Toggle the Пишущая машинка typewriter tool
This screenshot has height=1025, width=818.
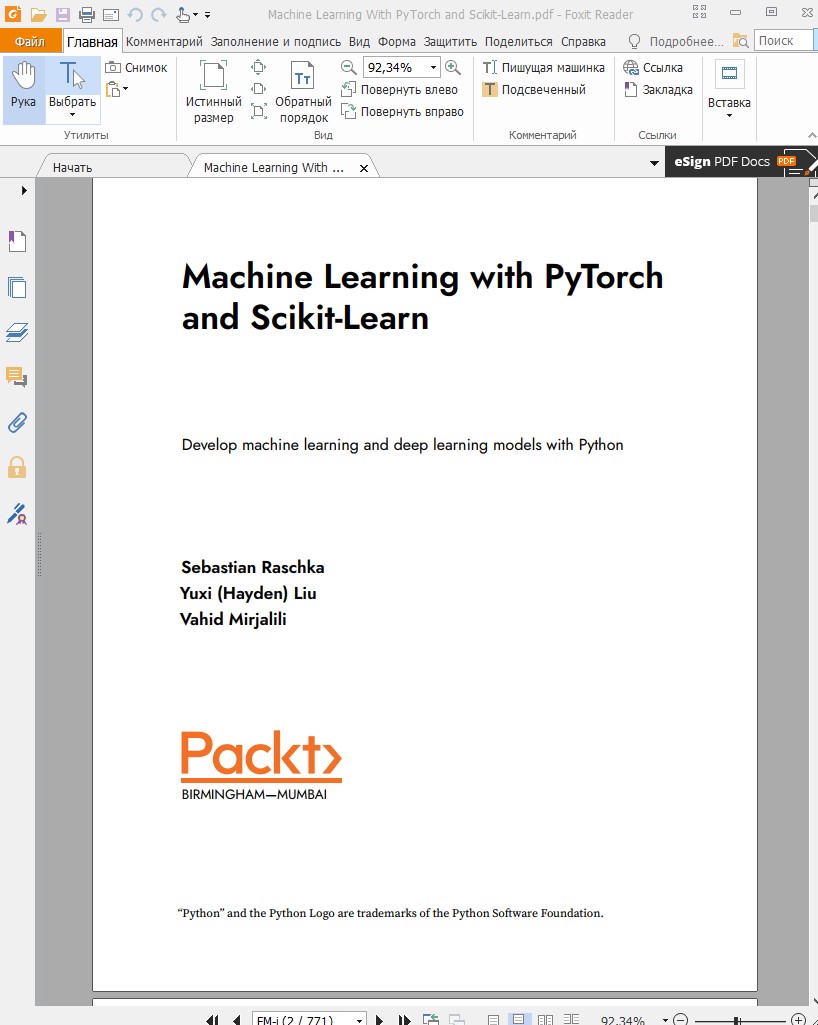(x=544, y=68)
